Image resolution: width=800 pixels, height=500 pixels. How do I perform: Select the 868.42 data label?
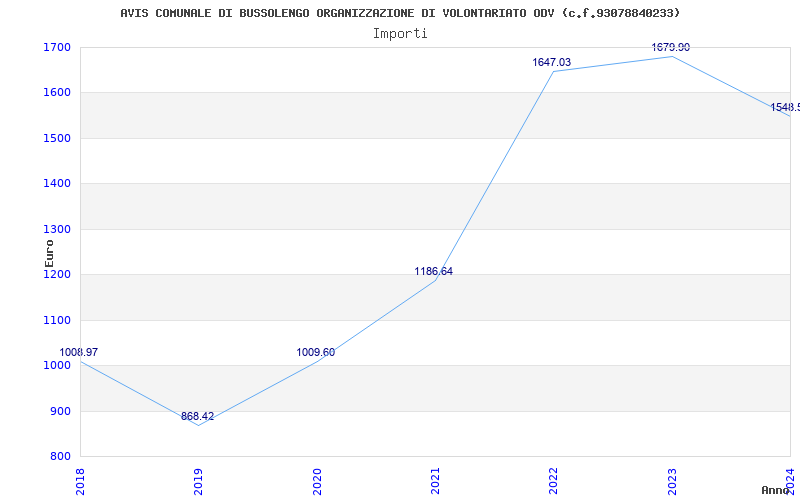tap(197, 416)
